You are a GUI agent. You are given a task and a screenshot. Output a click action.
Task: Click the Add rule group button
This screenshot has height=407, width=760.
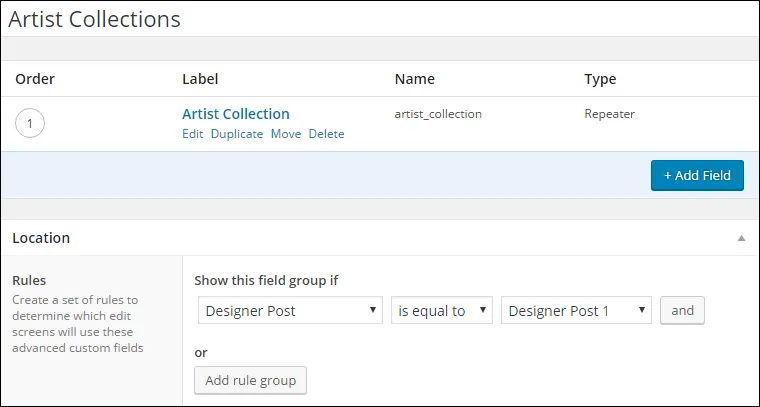tap(251, 380)
